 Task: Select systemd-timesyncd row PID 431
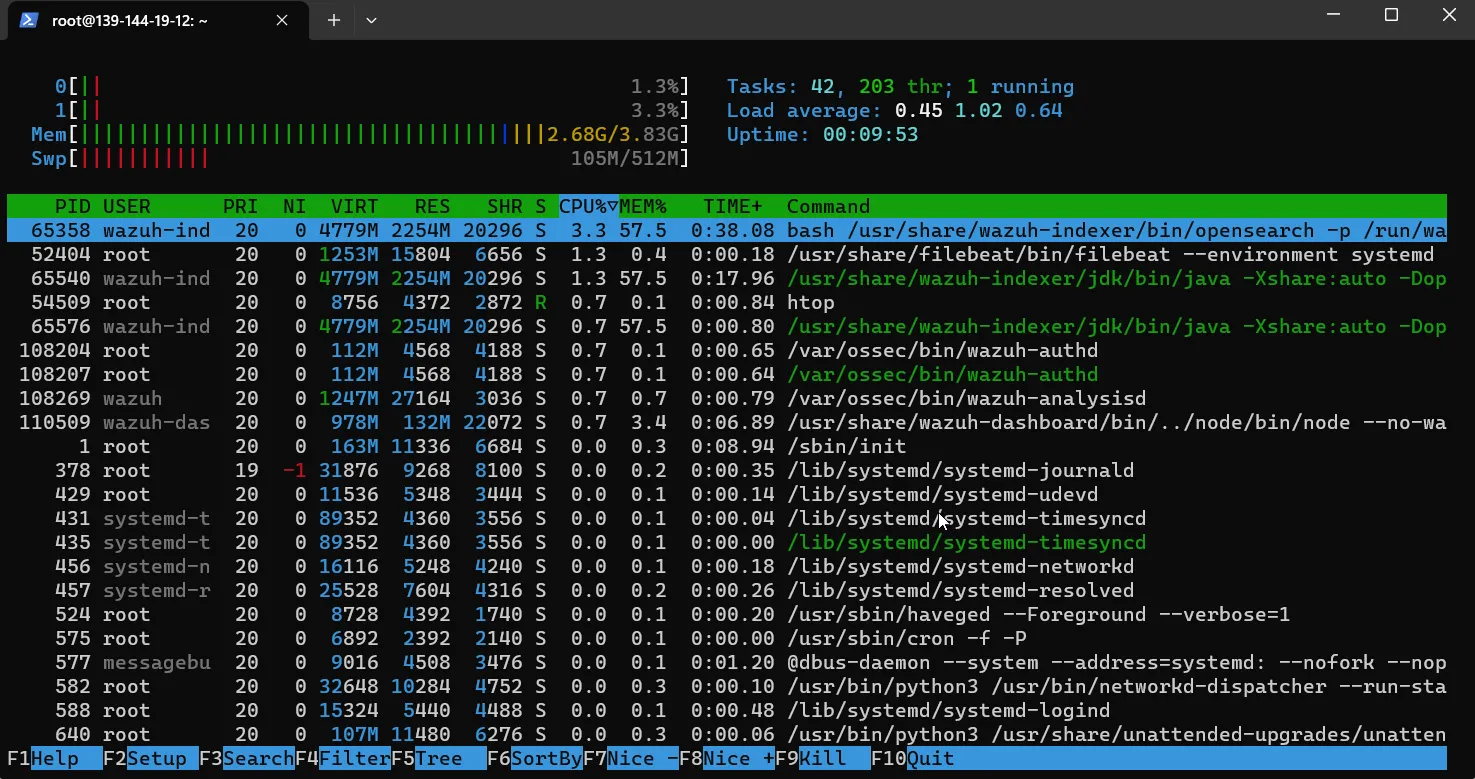(x=727, y=518)
